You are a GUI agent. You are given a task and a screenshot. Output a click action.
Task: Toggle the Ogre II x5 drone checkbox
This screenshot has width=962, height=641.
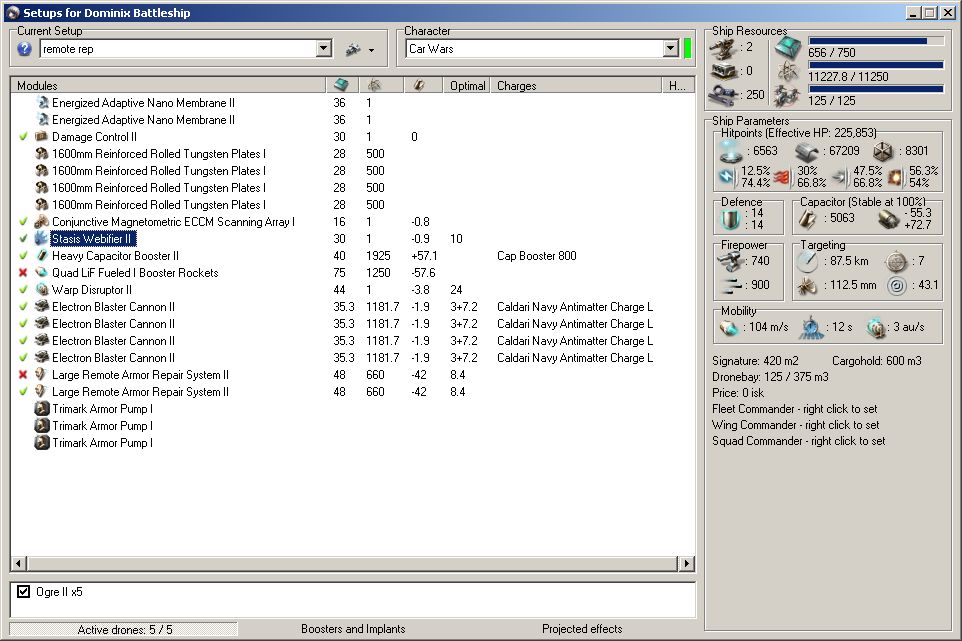(24, 592)
